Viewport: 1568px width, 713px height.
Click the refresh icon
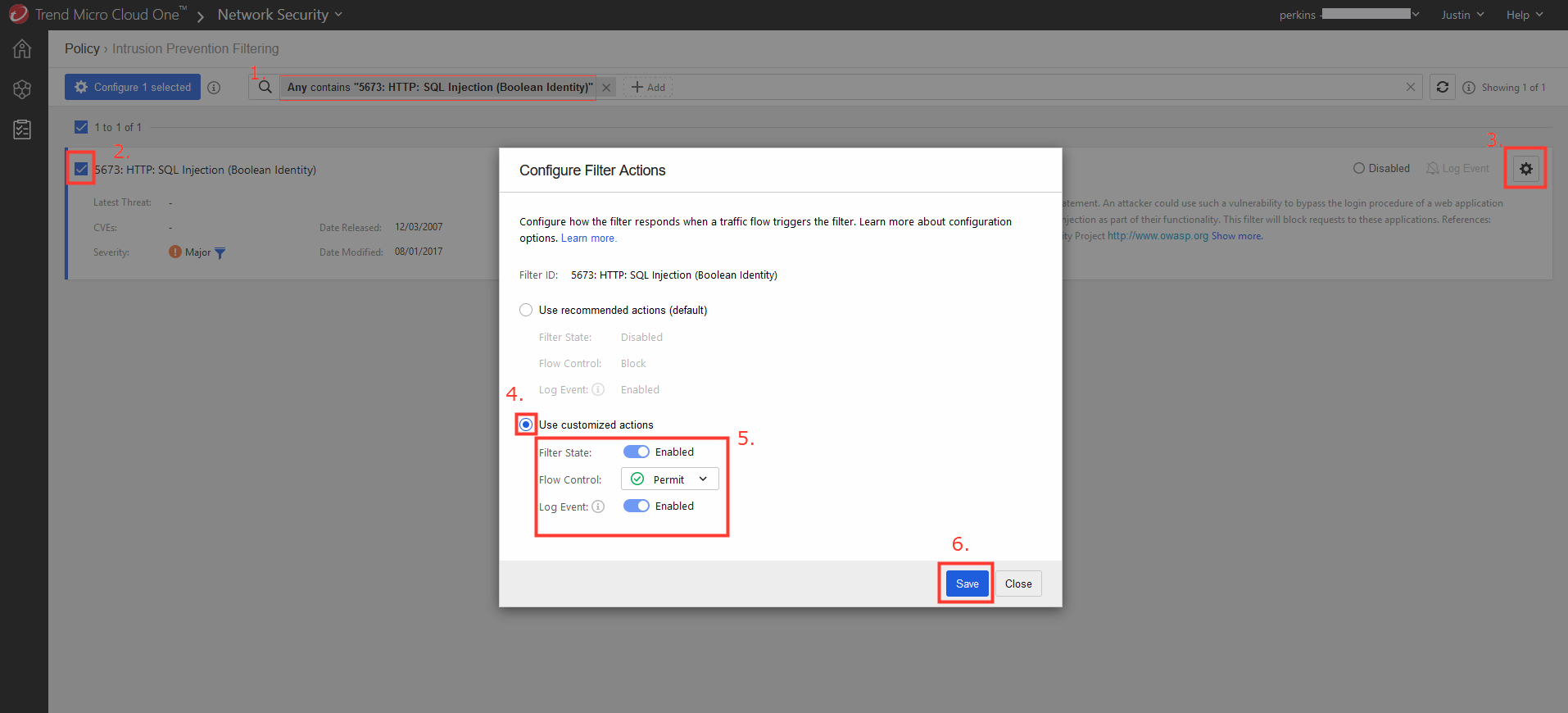tap(1443, 87)
